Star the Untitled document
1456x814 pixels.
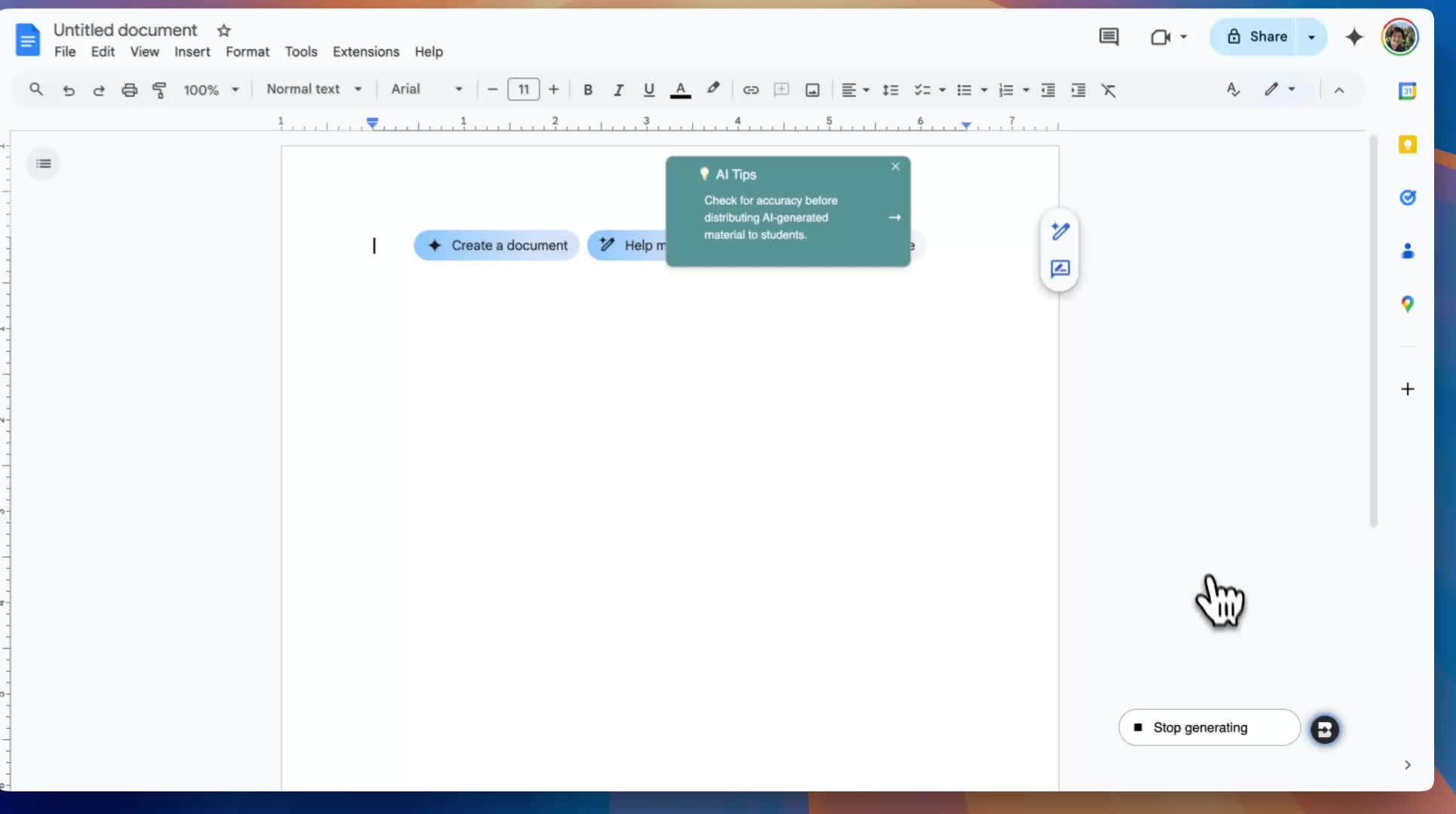[x=224, y=31]
